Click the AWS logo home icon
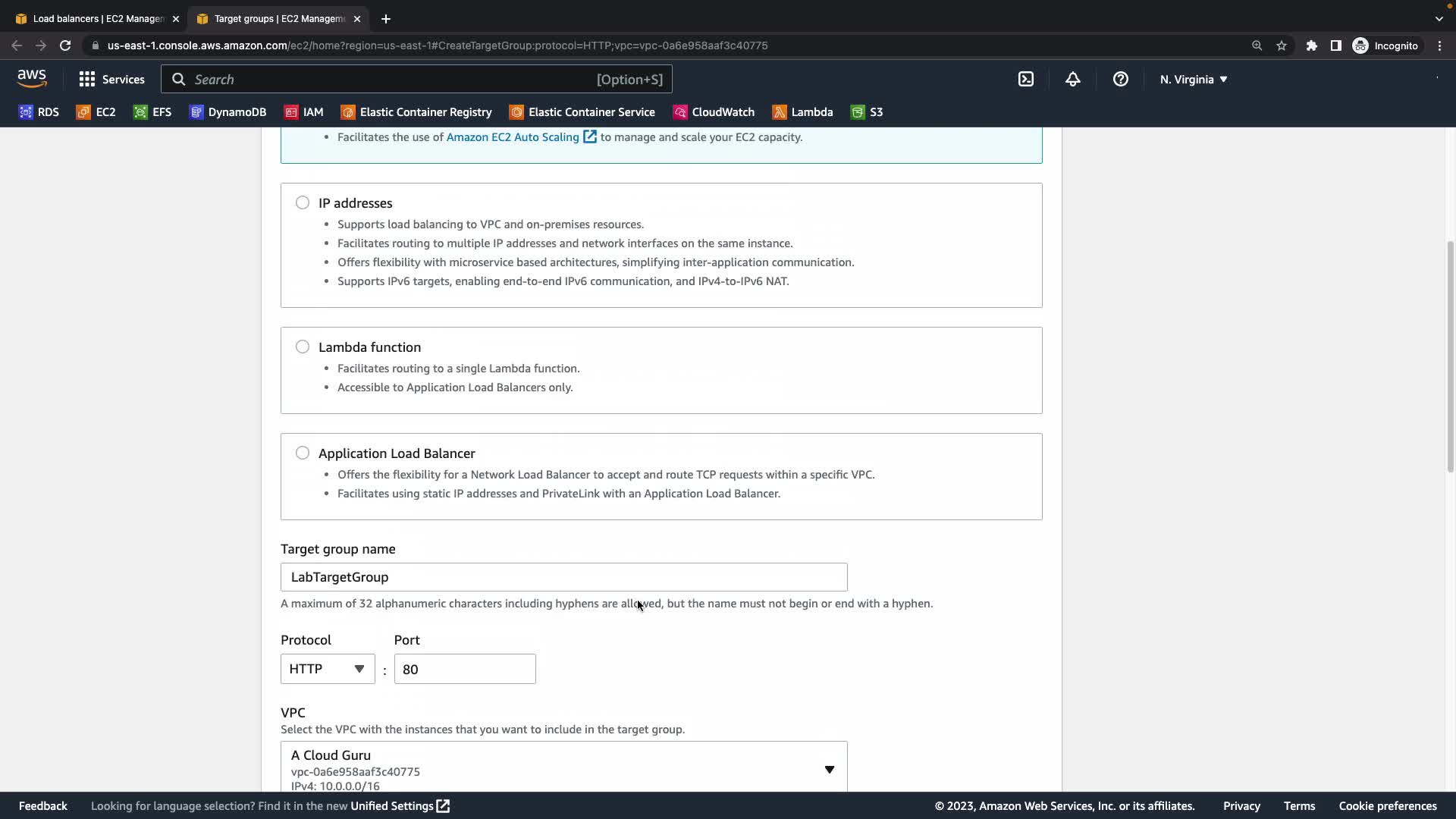The width and height of the screenshot is (1456, 819). (32, 78)
